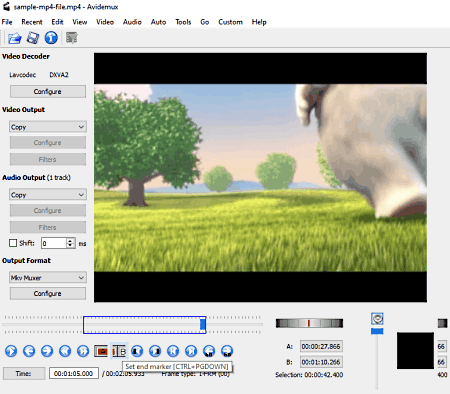Jump to next keyframe icon
Image resolution: width=450 pixels, height=394 pixels.
coord(83,351)
